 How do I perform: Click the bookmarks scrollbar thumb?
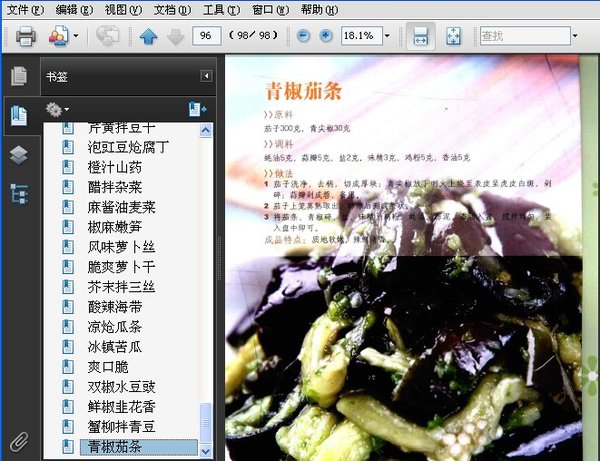point(205,422)
